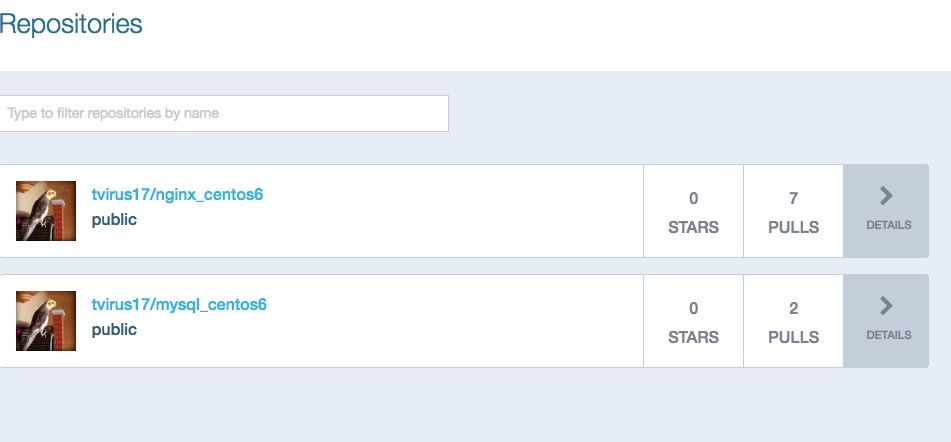The height and width of the screenshot is (442, 951).
Task: Click the public label under mysql_centos6
Action: point(114,329)
